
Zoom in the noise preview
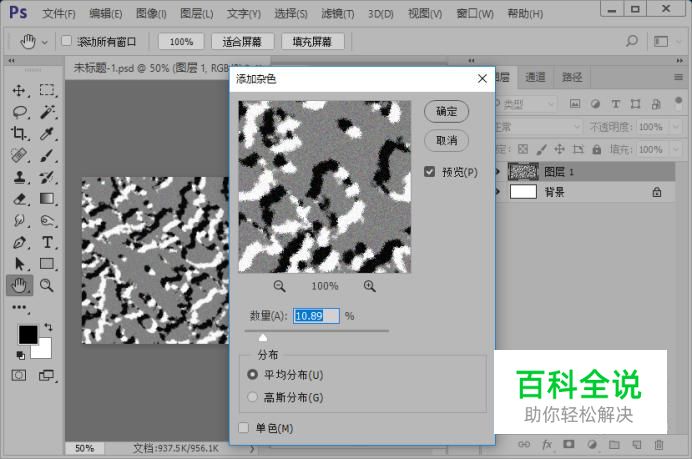pos(369,286)
